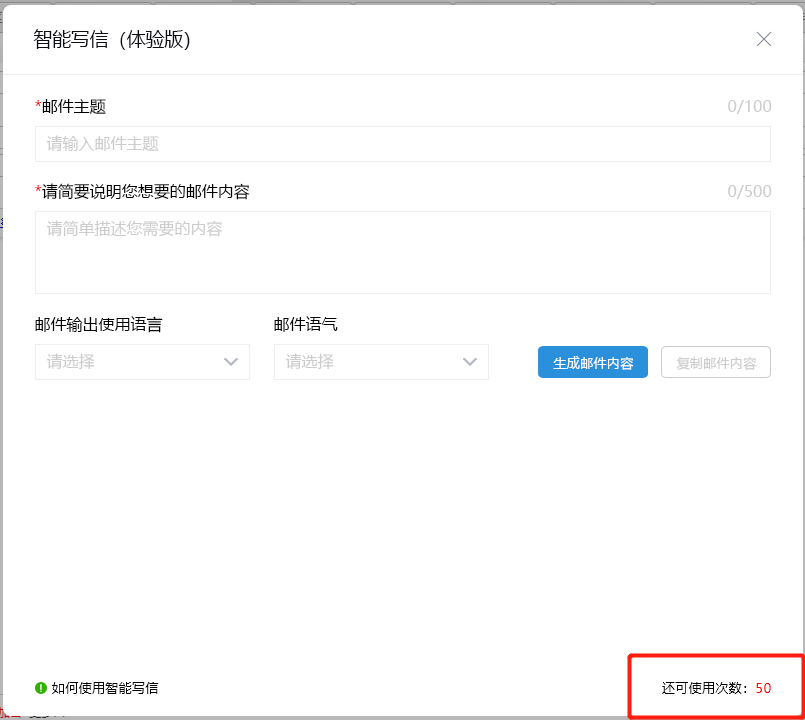Click the 邮件主题 field label
This screenshot has height=720, width=805.
pyautogui.click(x=74, y=107)
